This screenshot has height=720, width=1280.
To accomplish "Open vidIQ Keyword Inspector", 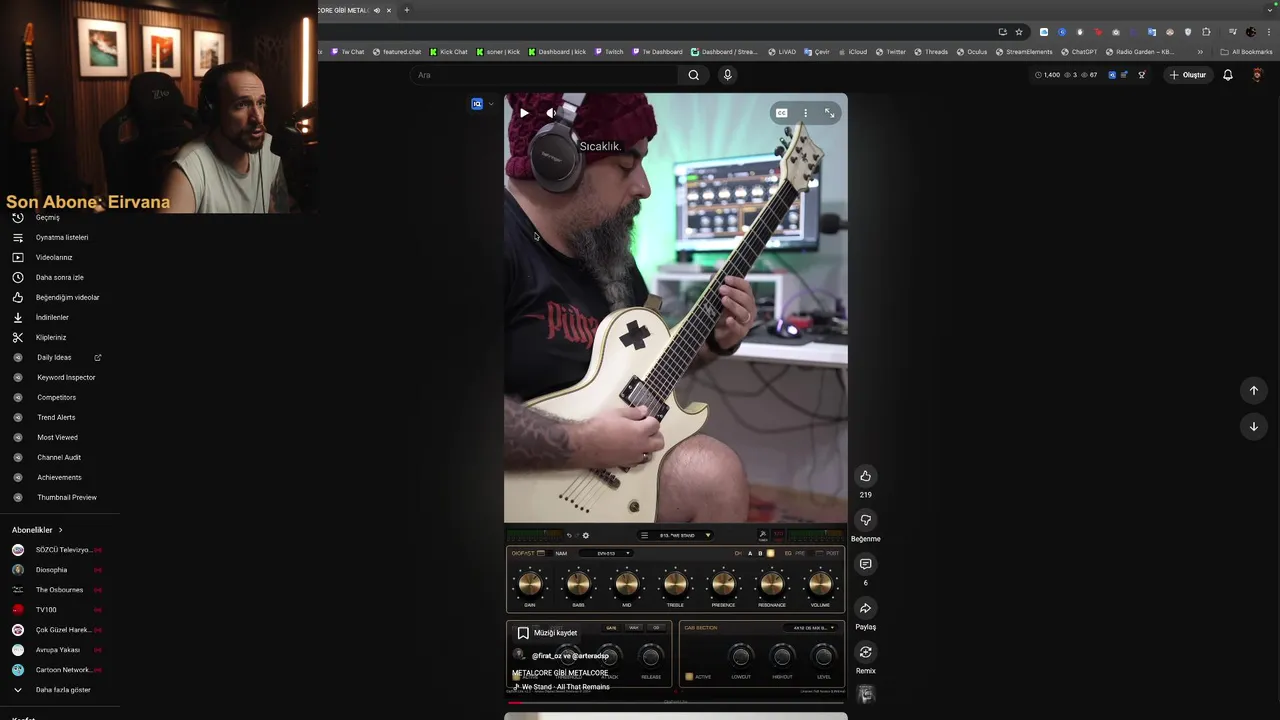I will coord(60,377).
